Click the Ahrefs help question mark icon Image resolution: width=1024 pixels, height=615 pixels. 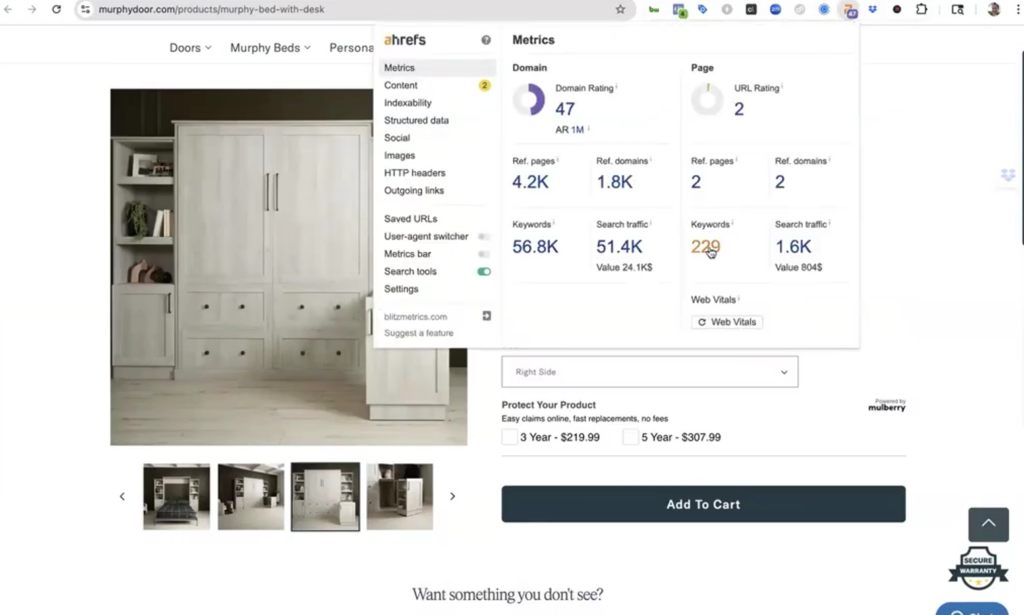tap(486, 40)
